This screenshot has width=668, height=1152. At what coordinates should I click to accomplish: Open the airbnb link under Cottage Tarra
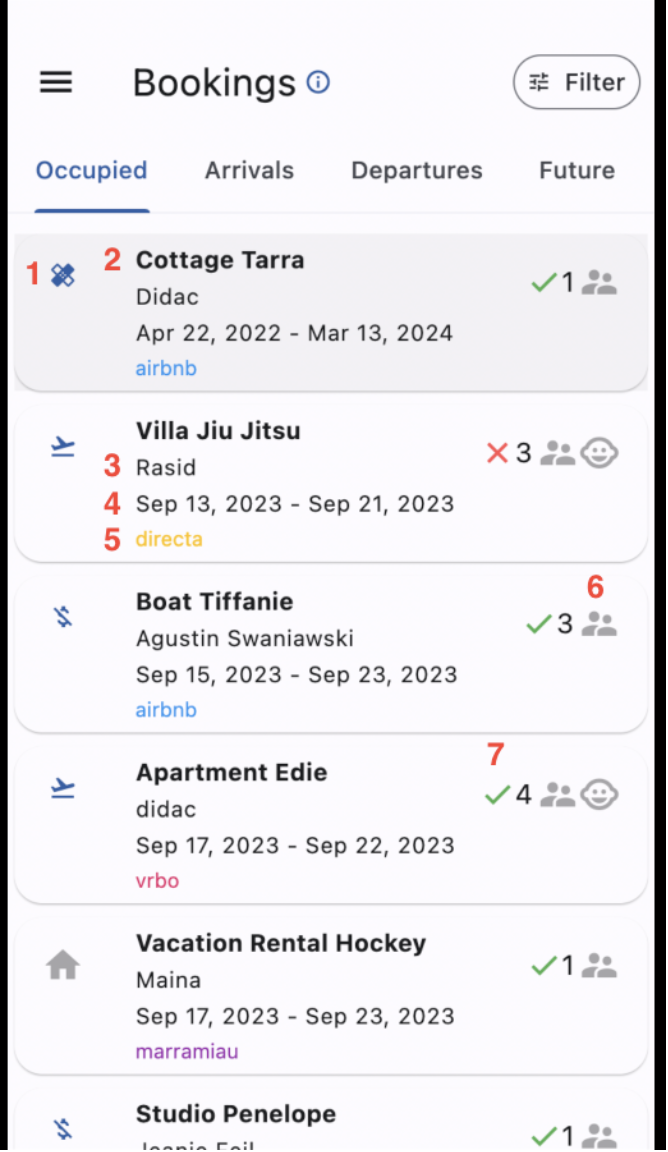point(166,368)
